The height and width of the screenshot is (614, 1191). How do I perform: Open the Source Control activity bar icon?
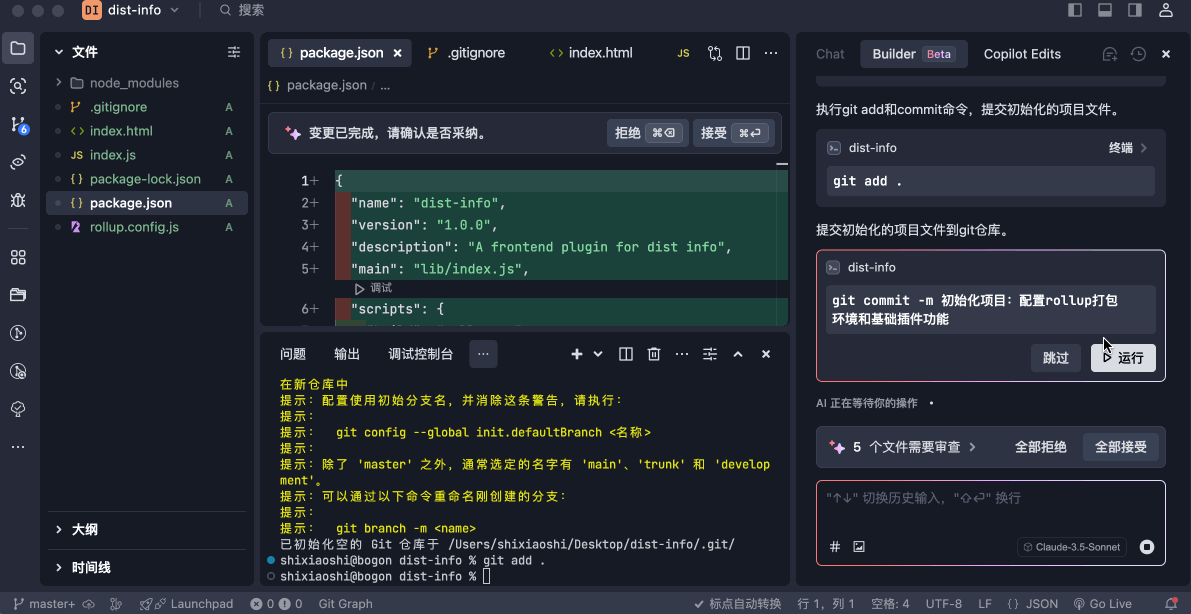19,124
